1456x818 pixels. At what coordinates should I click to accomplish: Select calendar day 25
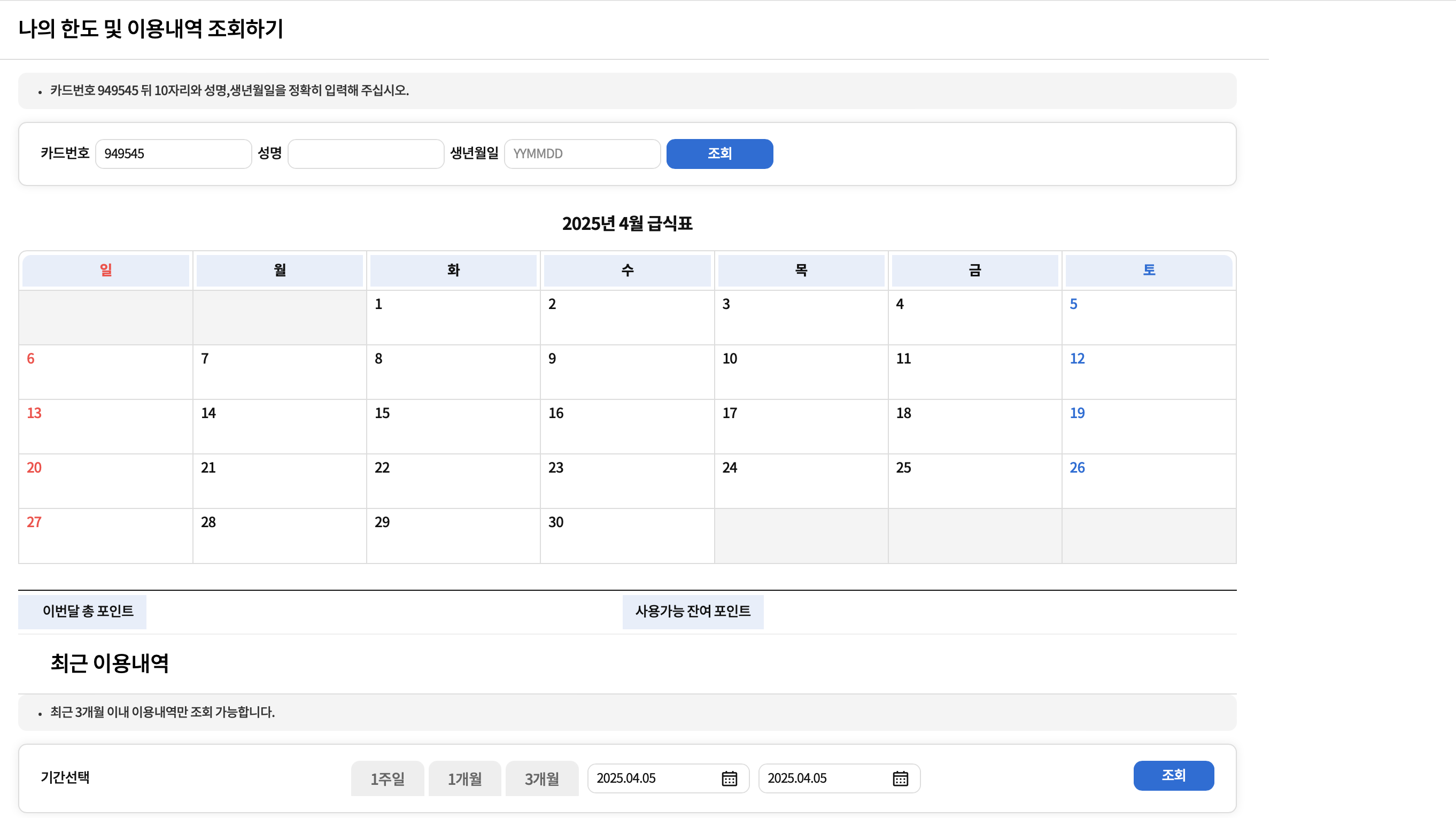click(x=975, y=481)
